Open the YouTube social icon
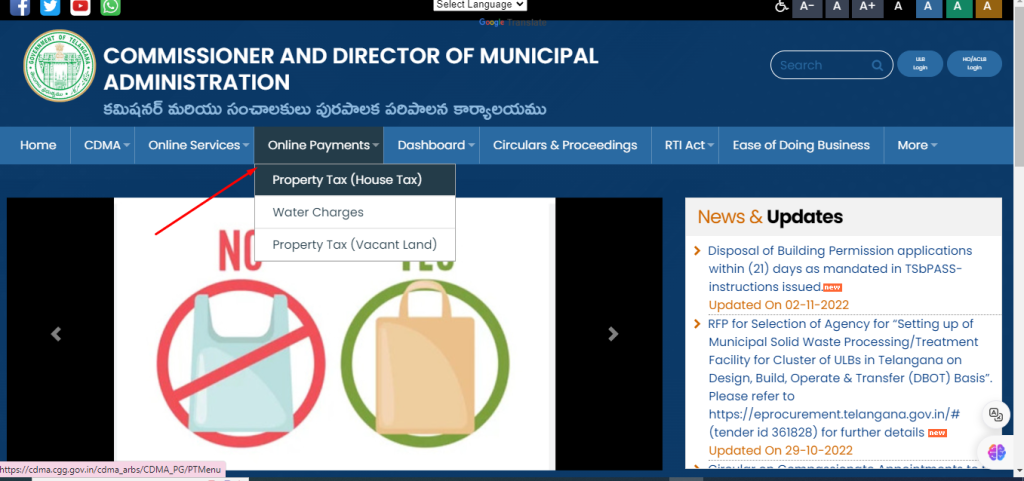 (x=80, y=7)
